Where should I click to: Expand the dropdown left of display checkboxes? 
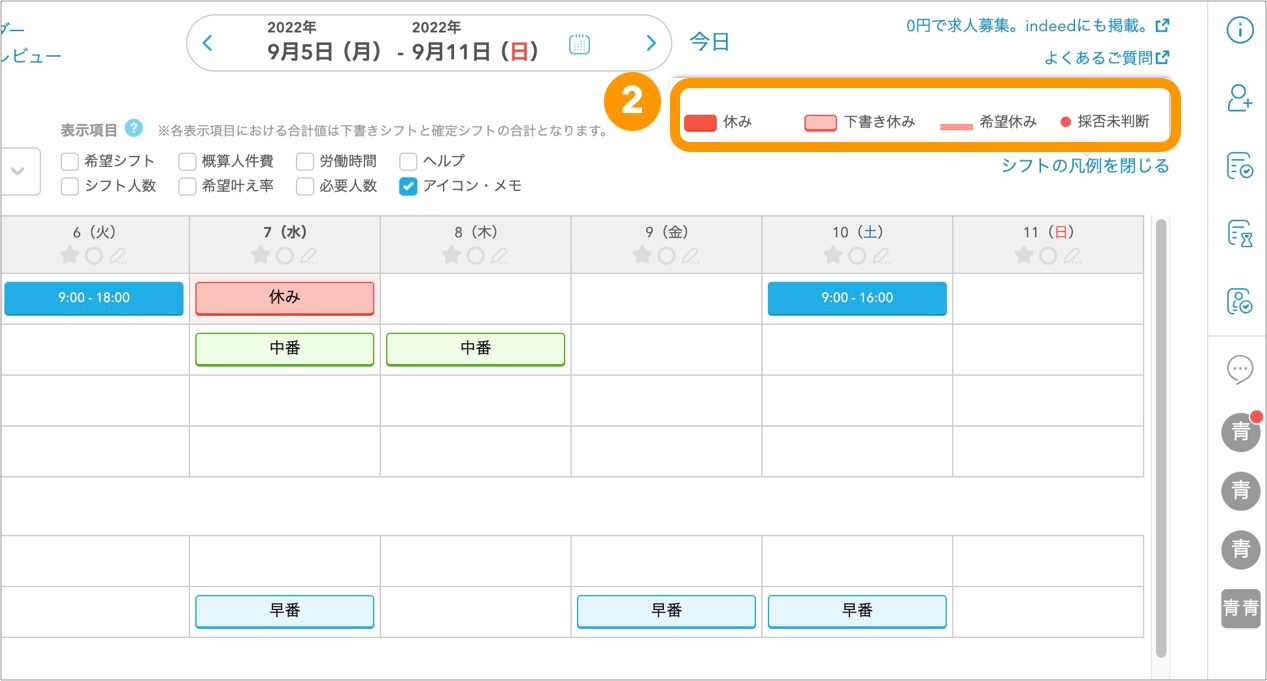click(x=19, y=171)
